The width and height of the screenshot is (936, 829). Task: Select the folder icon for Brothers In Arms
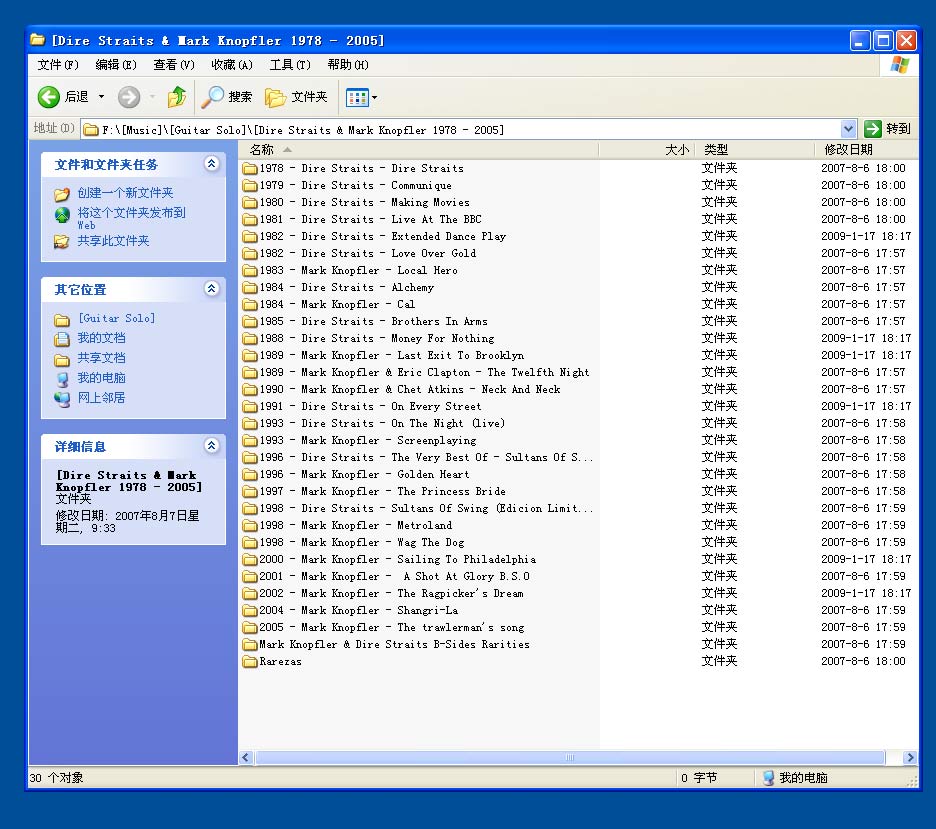(x=250, y=322)
